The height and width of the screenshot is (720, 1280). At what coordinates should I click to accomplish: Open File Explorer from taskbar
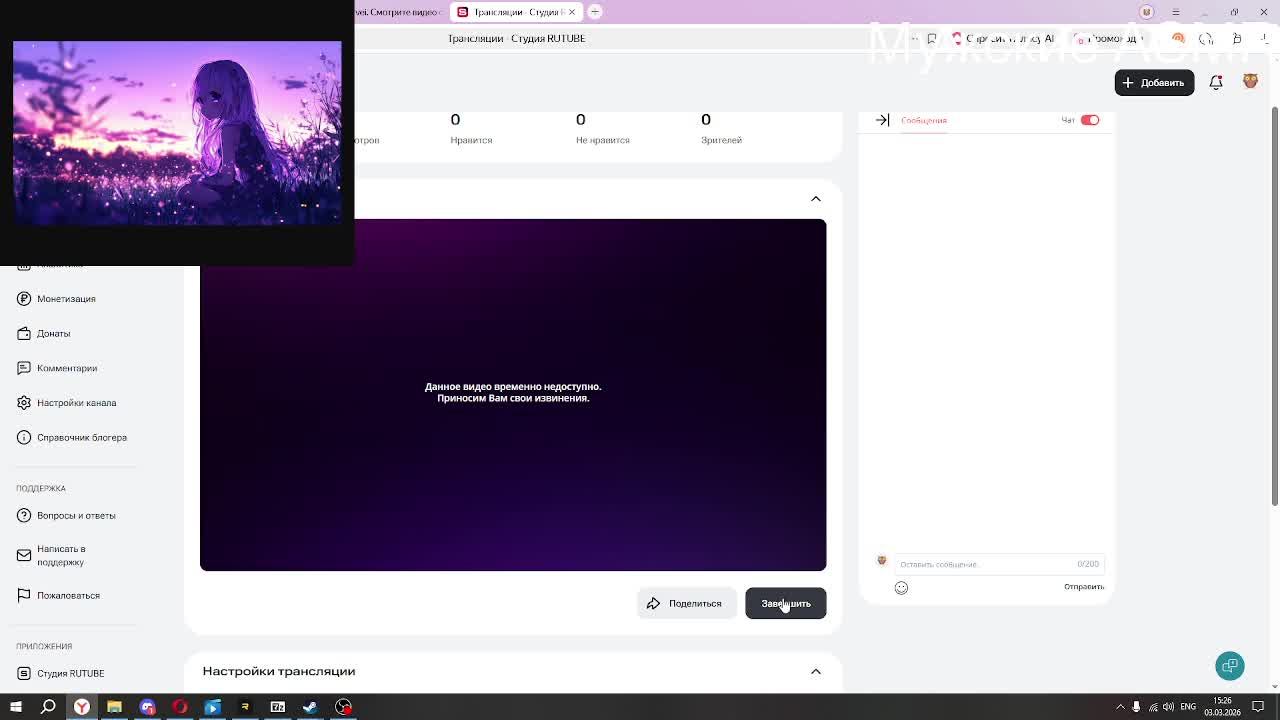coord(114,707)
